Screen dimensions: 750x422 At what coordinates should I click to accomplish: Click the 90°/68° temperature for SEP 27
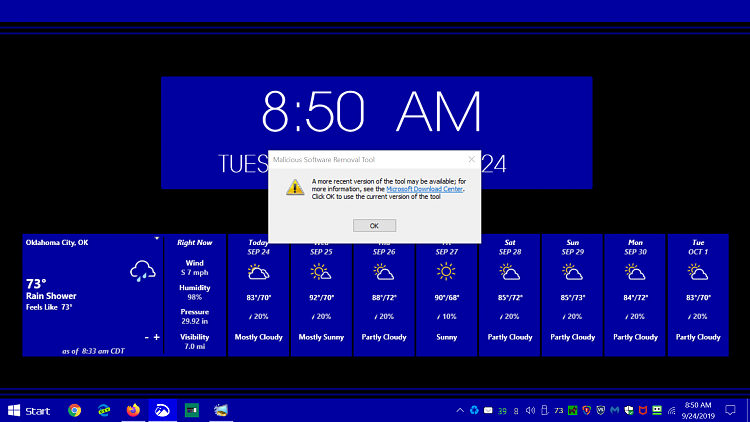[447, 298]
